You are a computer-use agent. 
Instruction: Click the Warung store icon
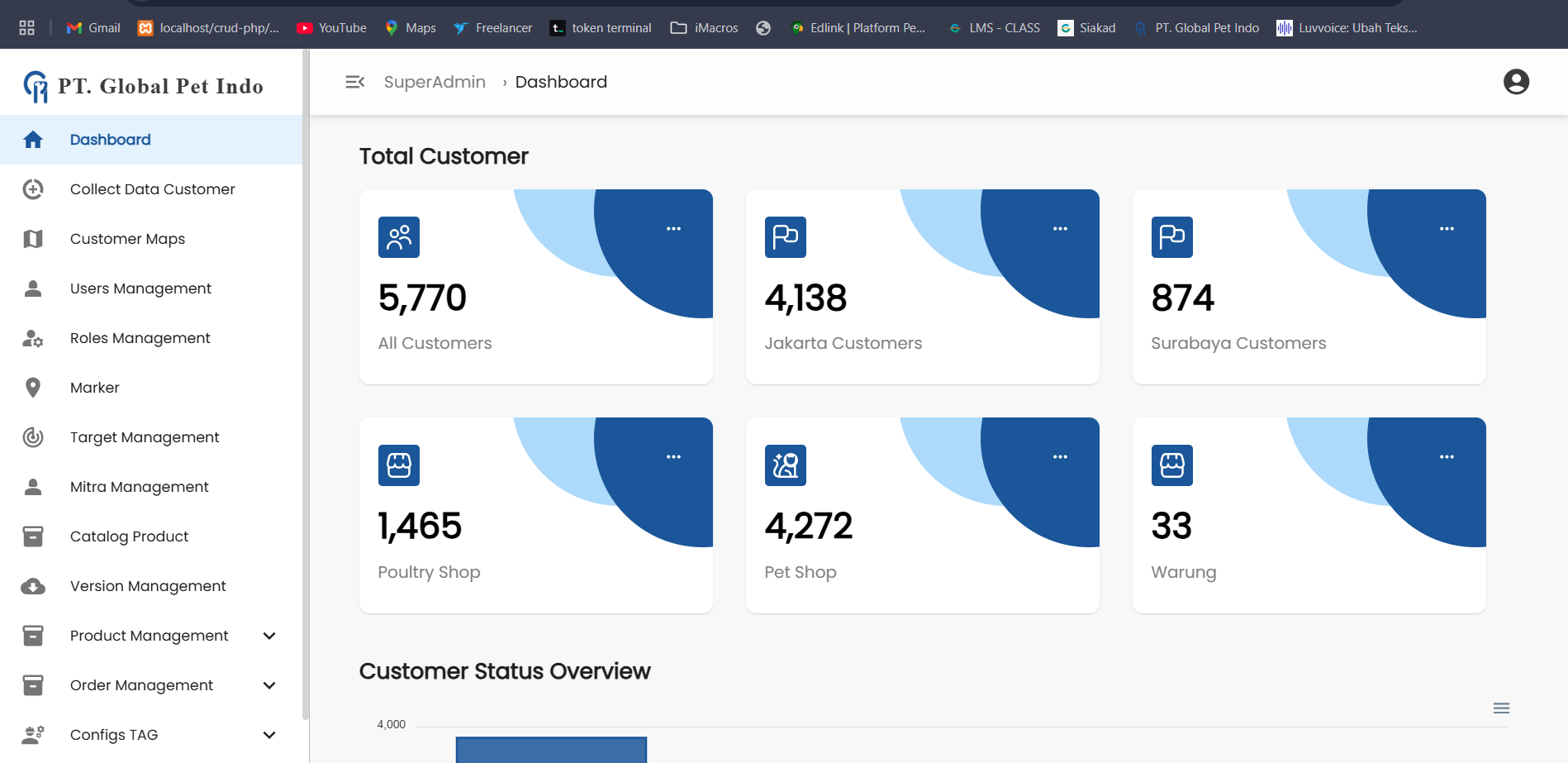pyautogui.click(x=1171, y=465)
